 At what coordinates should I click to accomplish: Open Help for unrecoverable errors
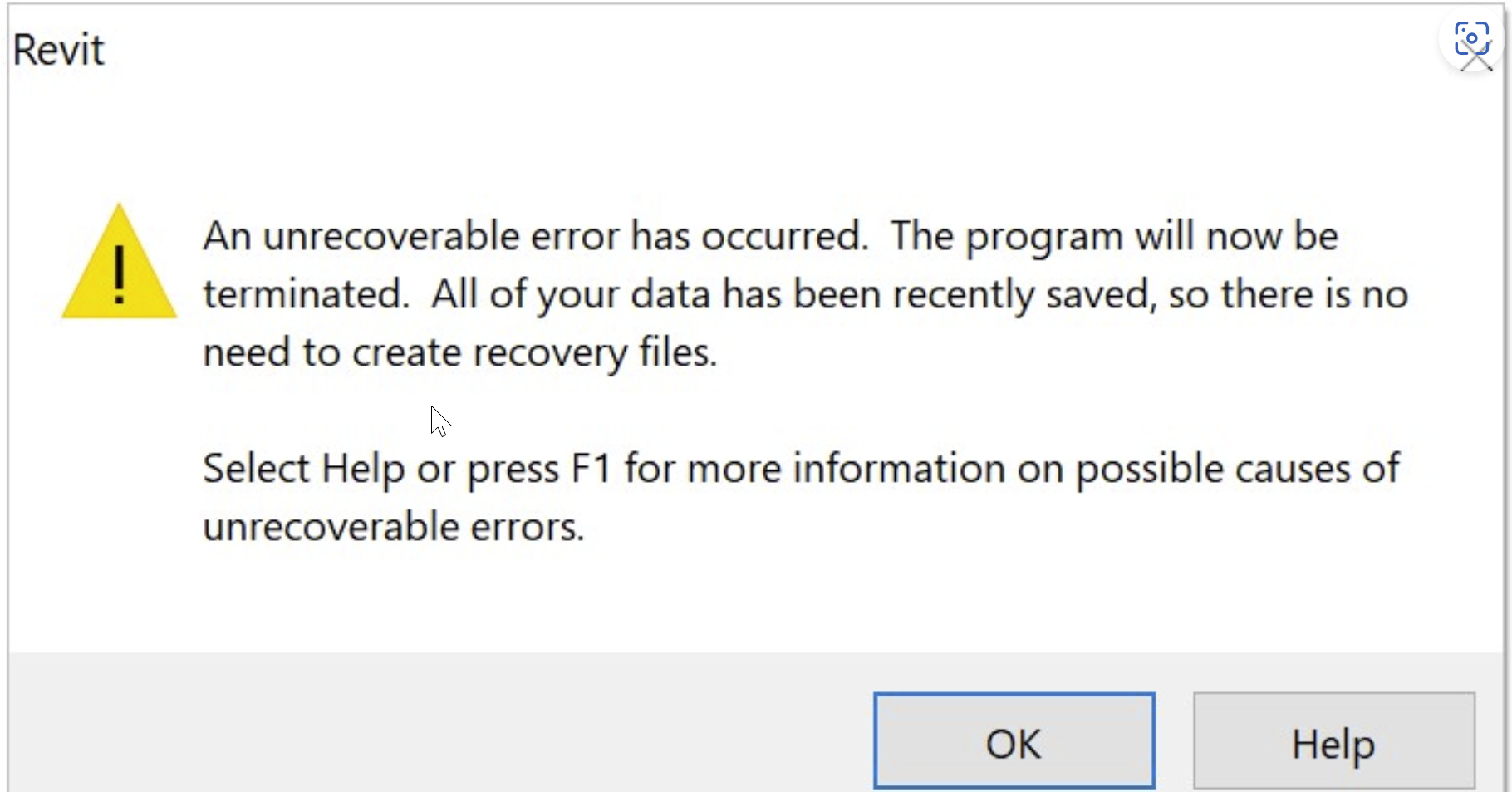pyautogui.click(x=1333, y=741)
